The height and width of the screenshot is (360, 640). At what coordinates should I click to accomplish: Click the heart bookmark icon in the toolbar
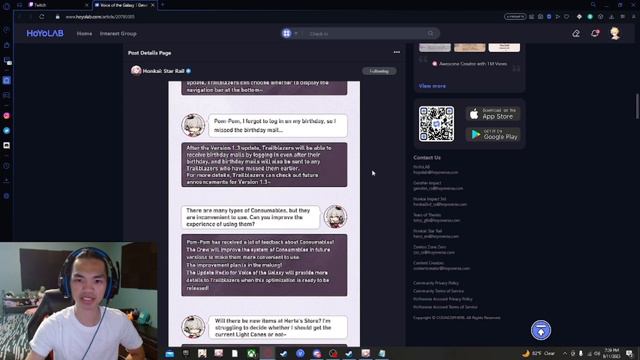[x=567, y=17]
